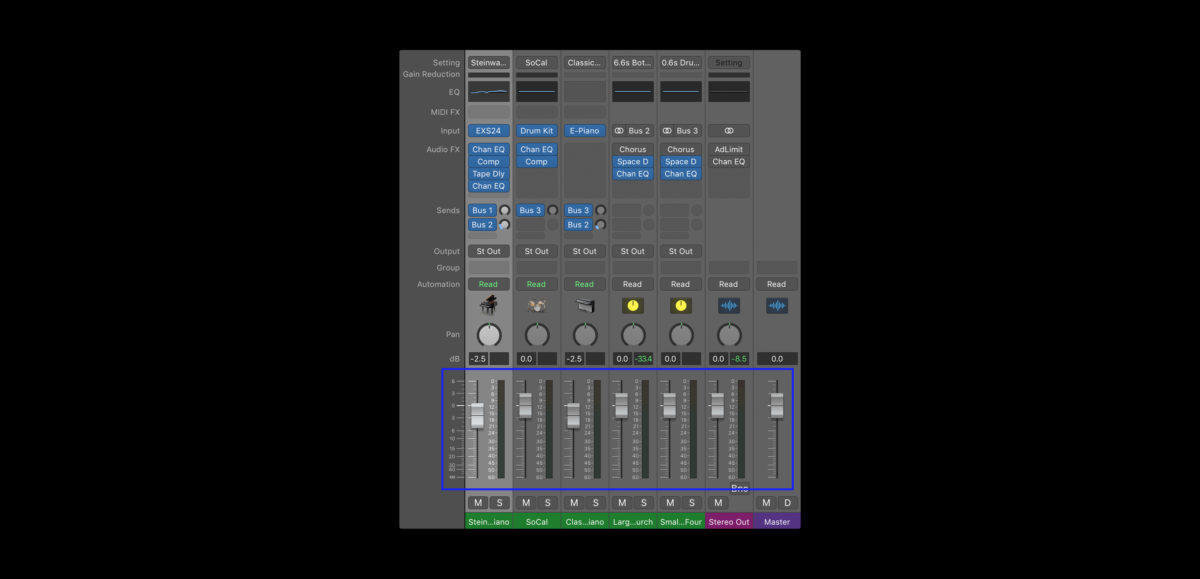Screen dimensions: 1200x579
Task: Click the yellow clock icon on Smal...Four bus
Action: point(680,305)
